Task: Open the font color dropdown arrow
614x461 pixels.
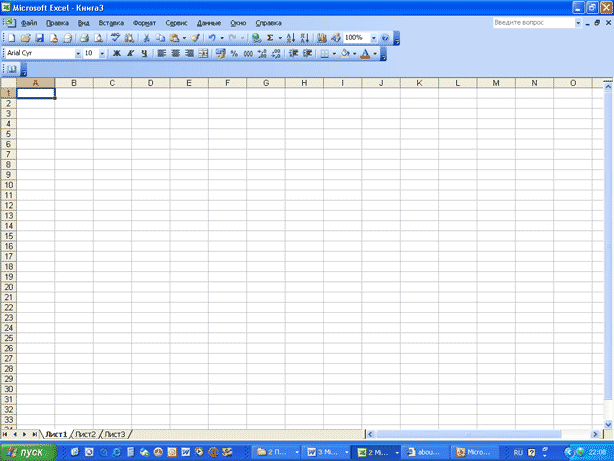Action: (x=375, y=53)
